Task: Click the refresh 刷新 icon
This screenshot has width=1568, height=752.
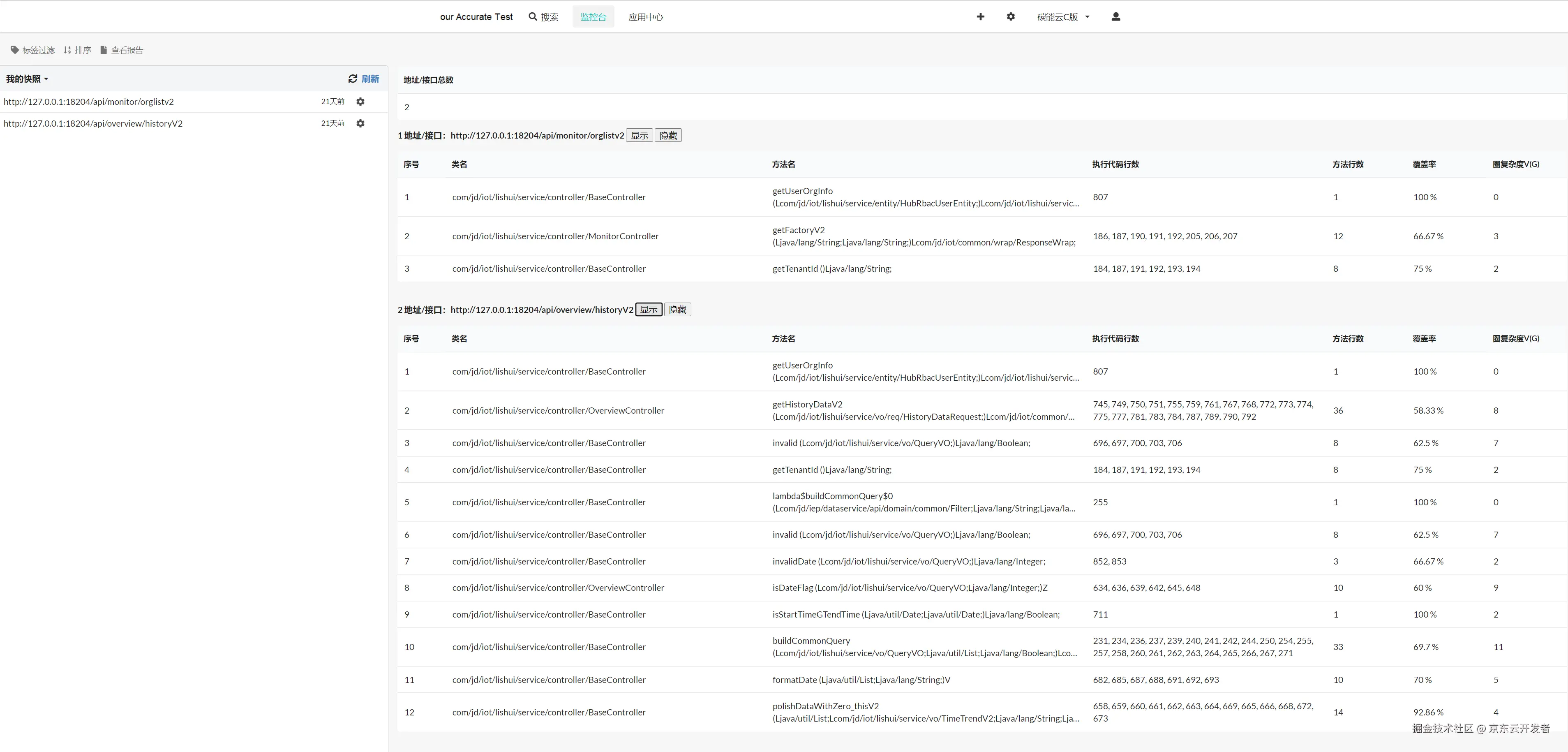Action: point(353,79)
